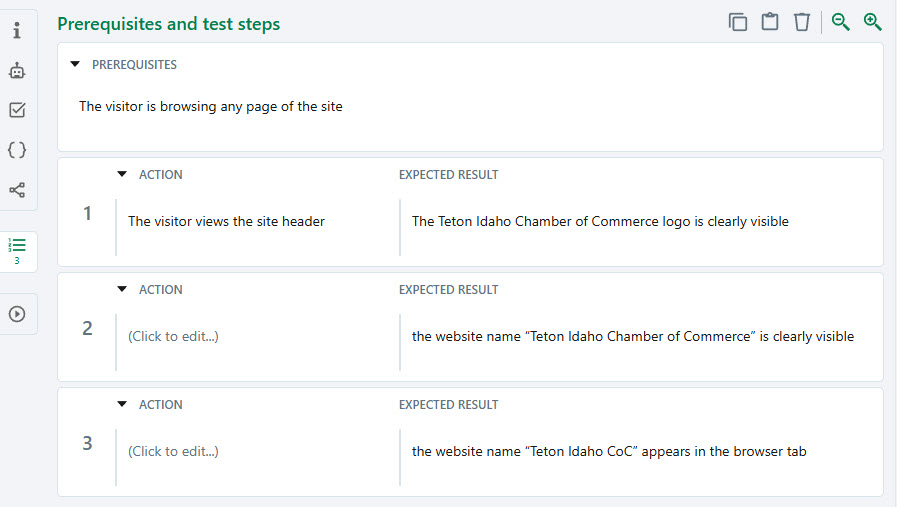This screenshot has height=507, width=897.
Task: Open the checkbox verification icon in sidebar
Action: [17, 110]
